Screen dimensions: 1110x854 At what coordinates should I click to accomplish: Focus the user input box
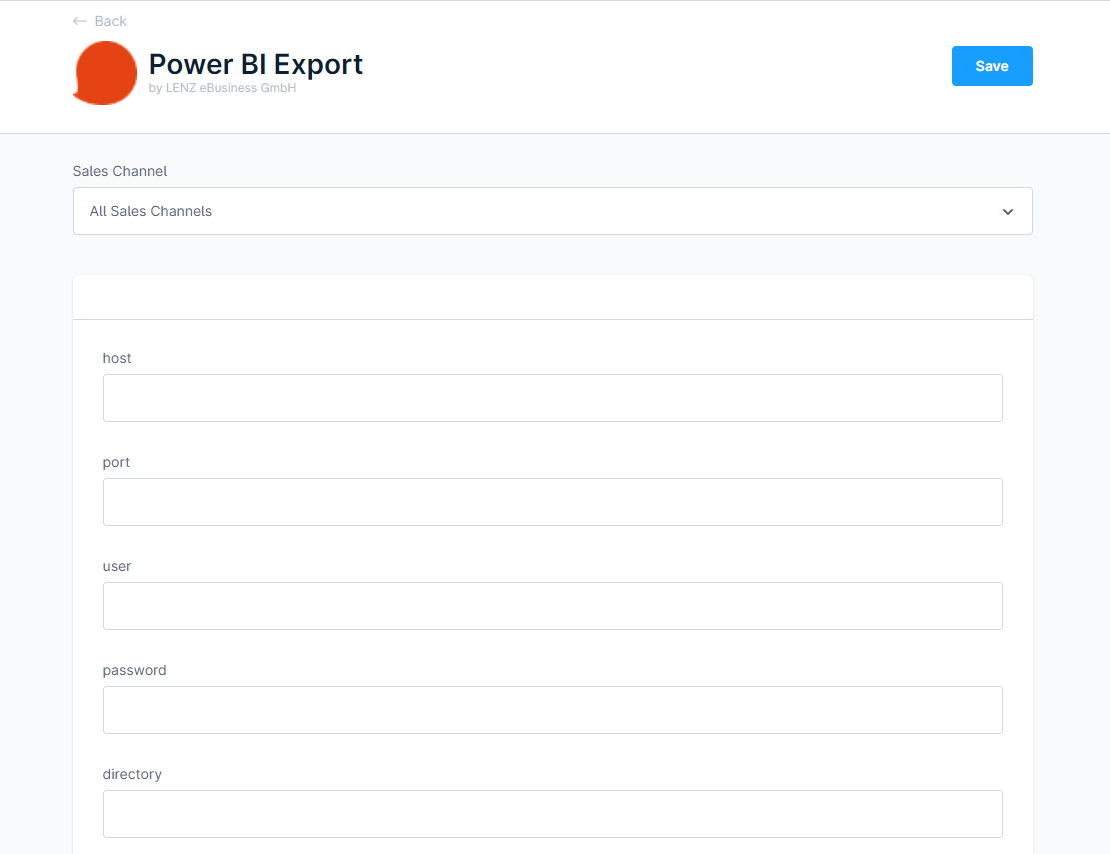click(552, 606)
